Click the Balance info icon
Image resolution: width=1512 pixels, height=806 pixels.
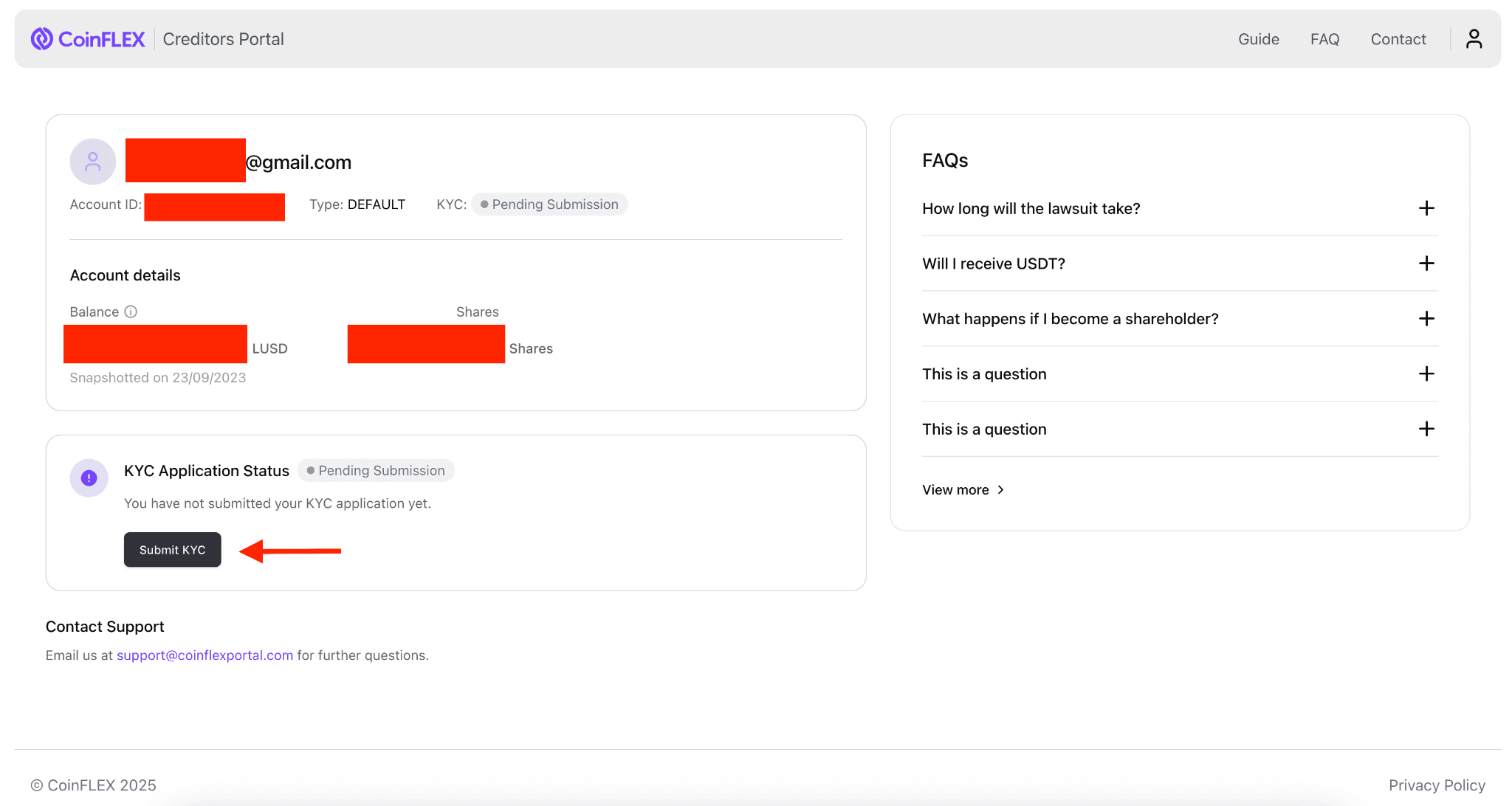131,311
